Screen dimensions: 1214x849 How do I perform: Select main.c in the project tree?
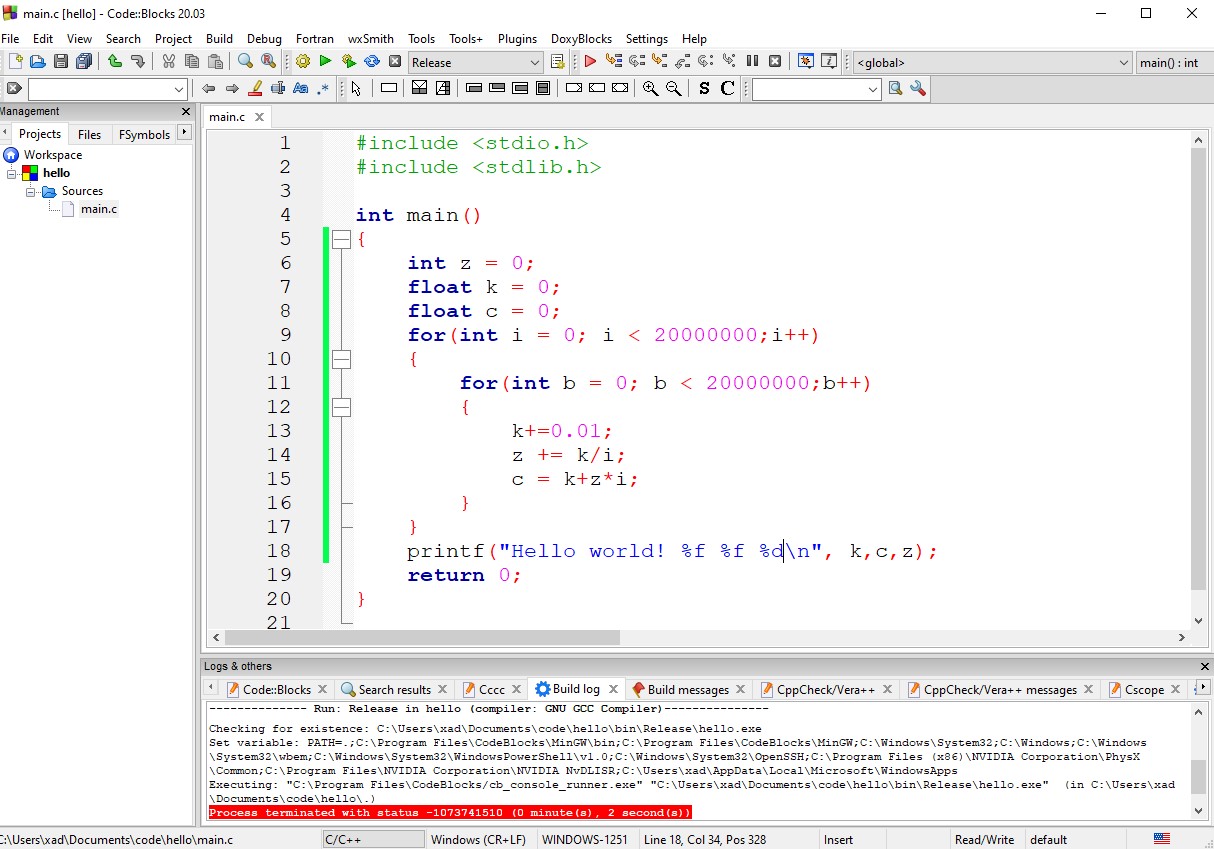pyautogui.click(x=98, y=209)
